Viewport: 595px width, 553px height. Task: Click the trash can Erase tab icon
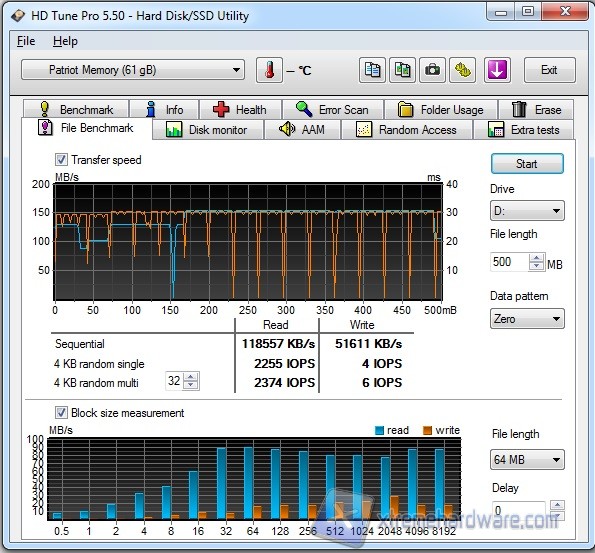click(x=519, y=109)
